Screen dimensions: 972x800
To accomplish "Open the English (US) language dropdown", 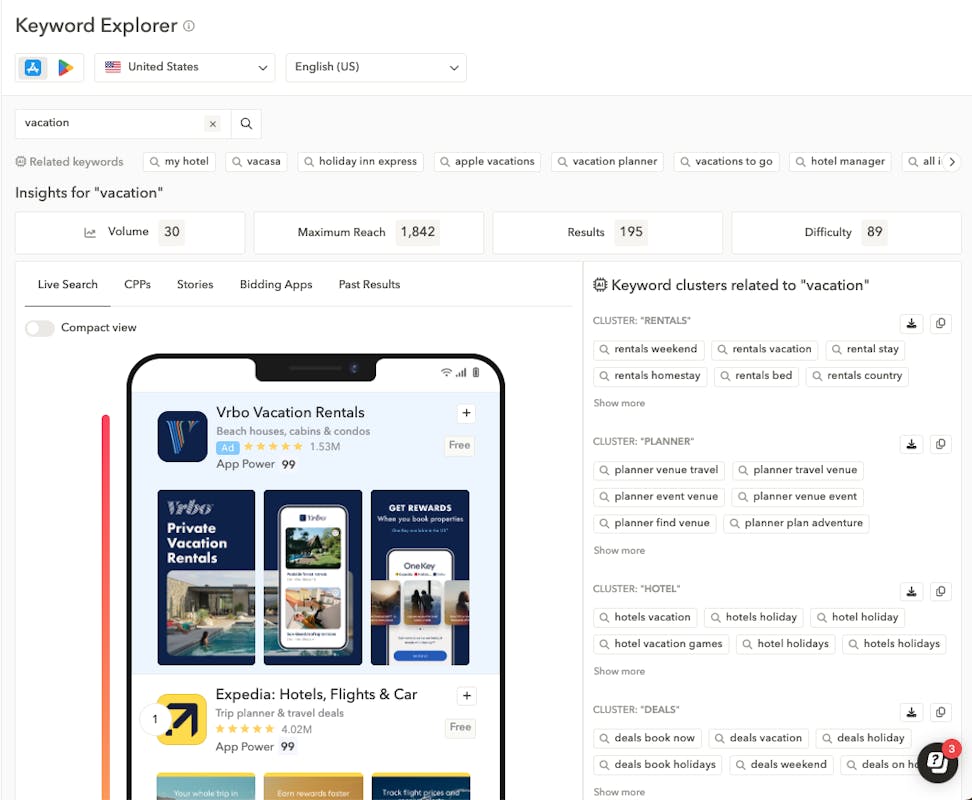I will click(x=376, y=67).
